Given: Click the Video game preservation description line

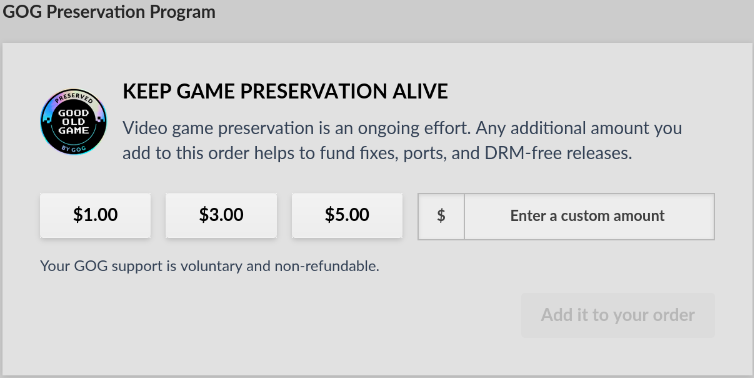Looking at the screenshot, I should coord(402,128).
